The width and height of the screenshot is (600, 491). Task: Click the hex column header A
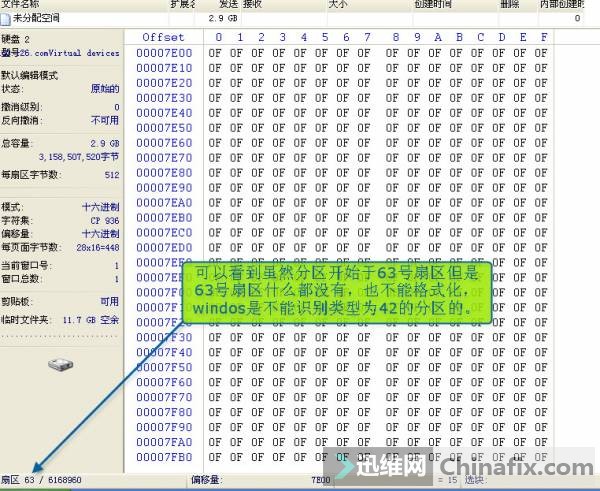tap(438, 37)
